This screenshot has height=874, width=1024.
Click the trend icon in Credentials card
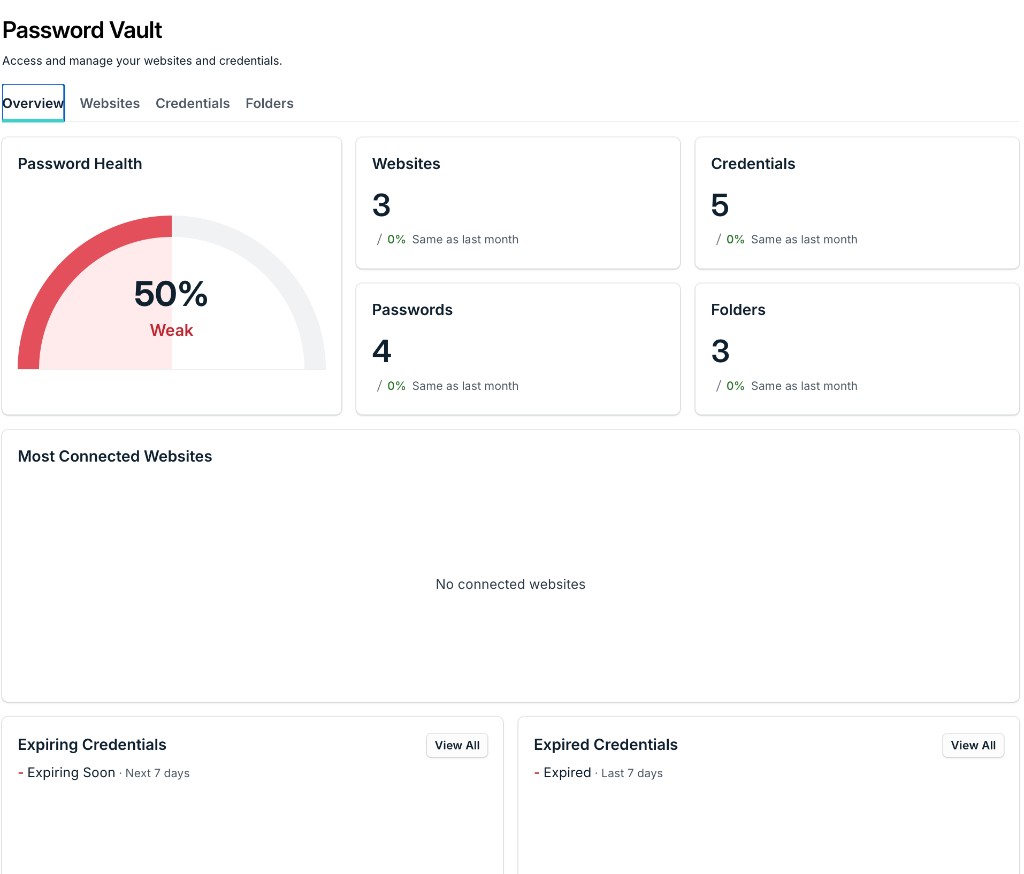coord(718,240)
